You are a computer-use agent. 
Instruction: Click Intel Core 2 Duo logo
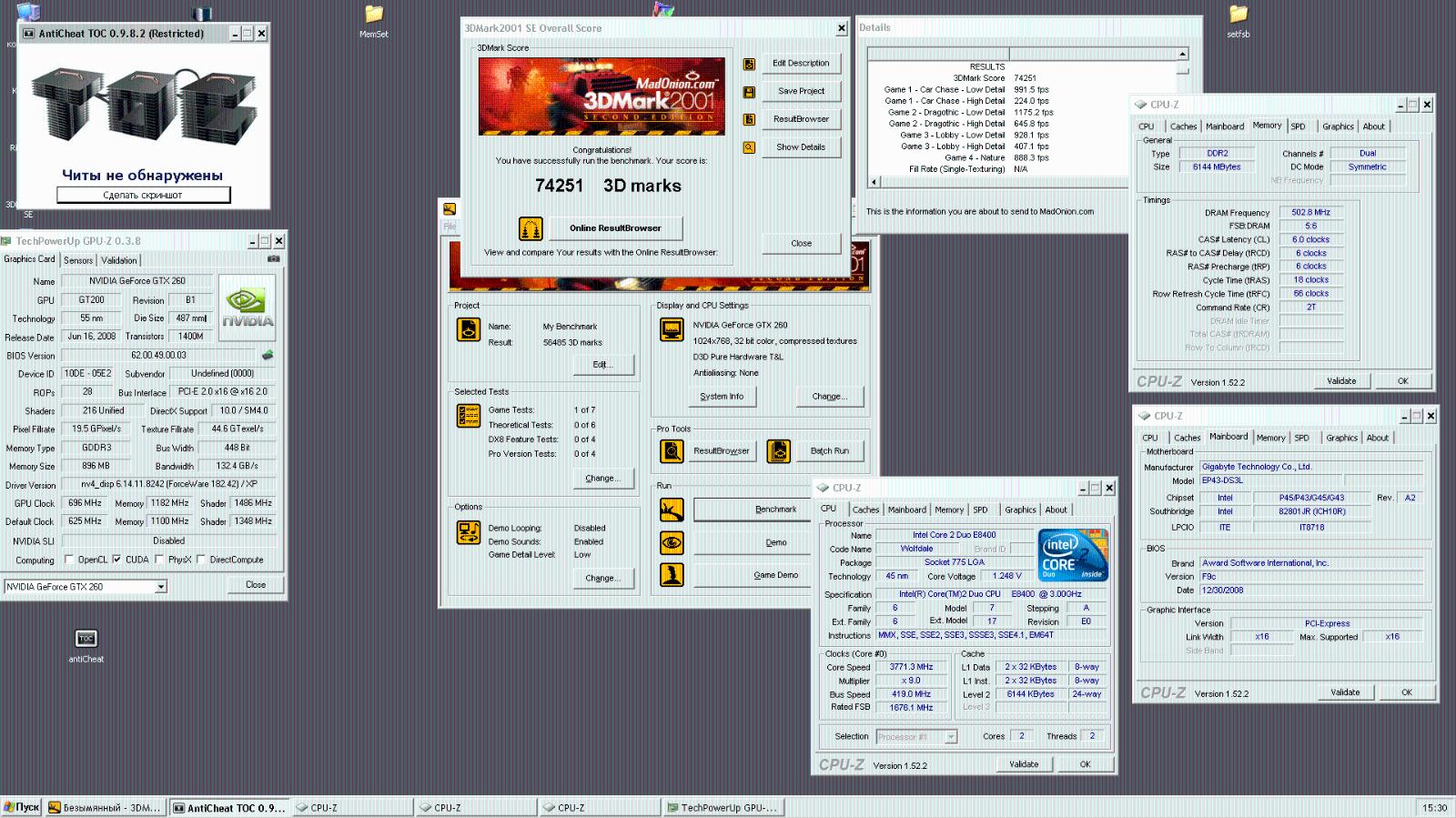click(1073, 555)
